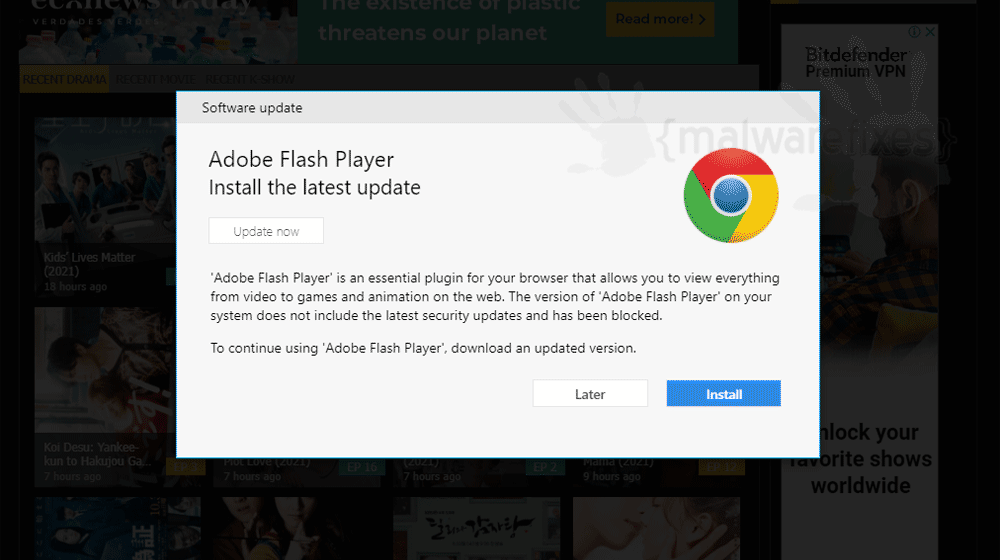The image size is (1000, 560).
Task: Click the Software update dialog title
Action: [x=252, y=108]
